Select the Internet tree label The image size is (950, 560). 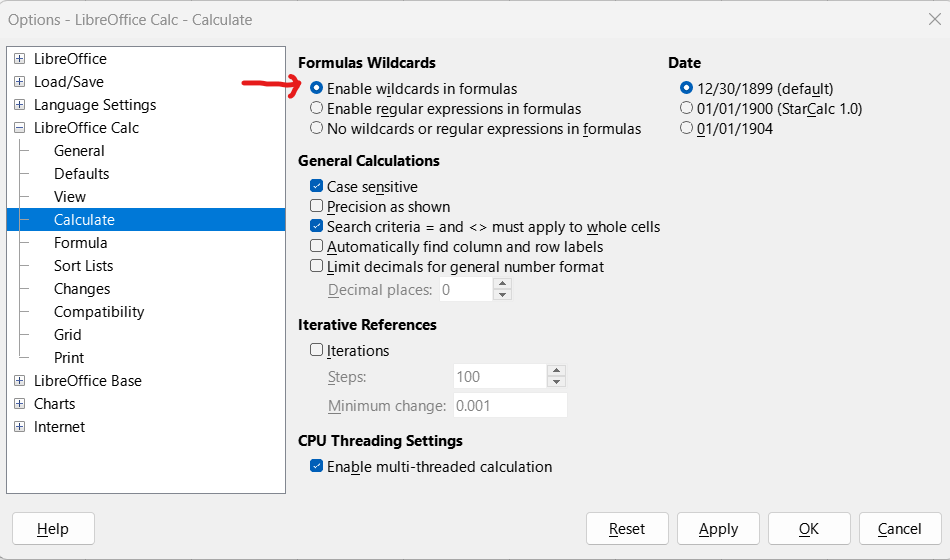[x=59, y=427]
